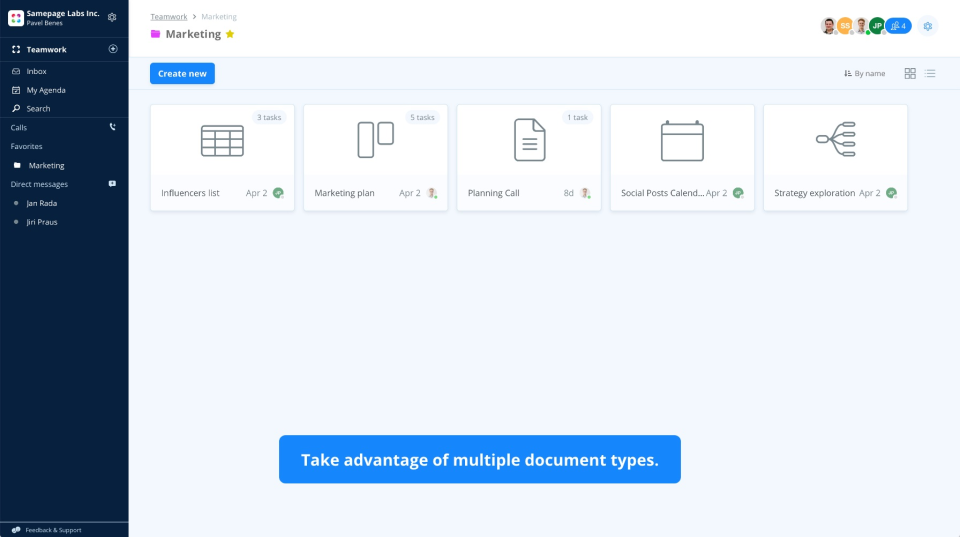Viewport: 960px width, 537px height.
Task: Open the By name sort dropdown
Action: (864, 73)
